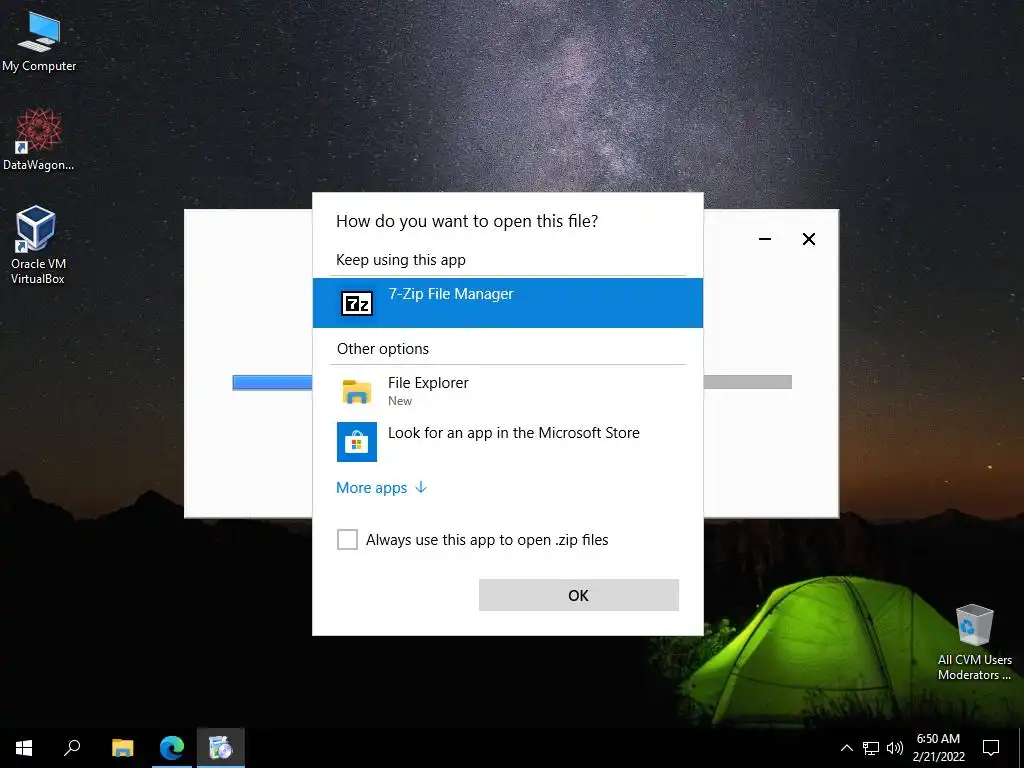
Task: Select the Oracle VM VirtualBox desktop icon
Action: tap(38, 246)
